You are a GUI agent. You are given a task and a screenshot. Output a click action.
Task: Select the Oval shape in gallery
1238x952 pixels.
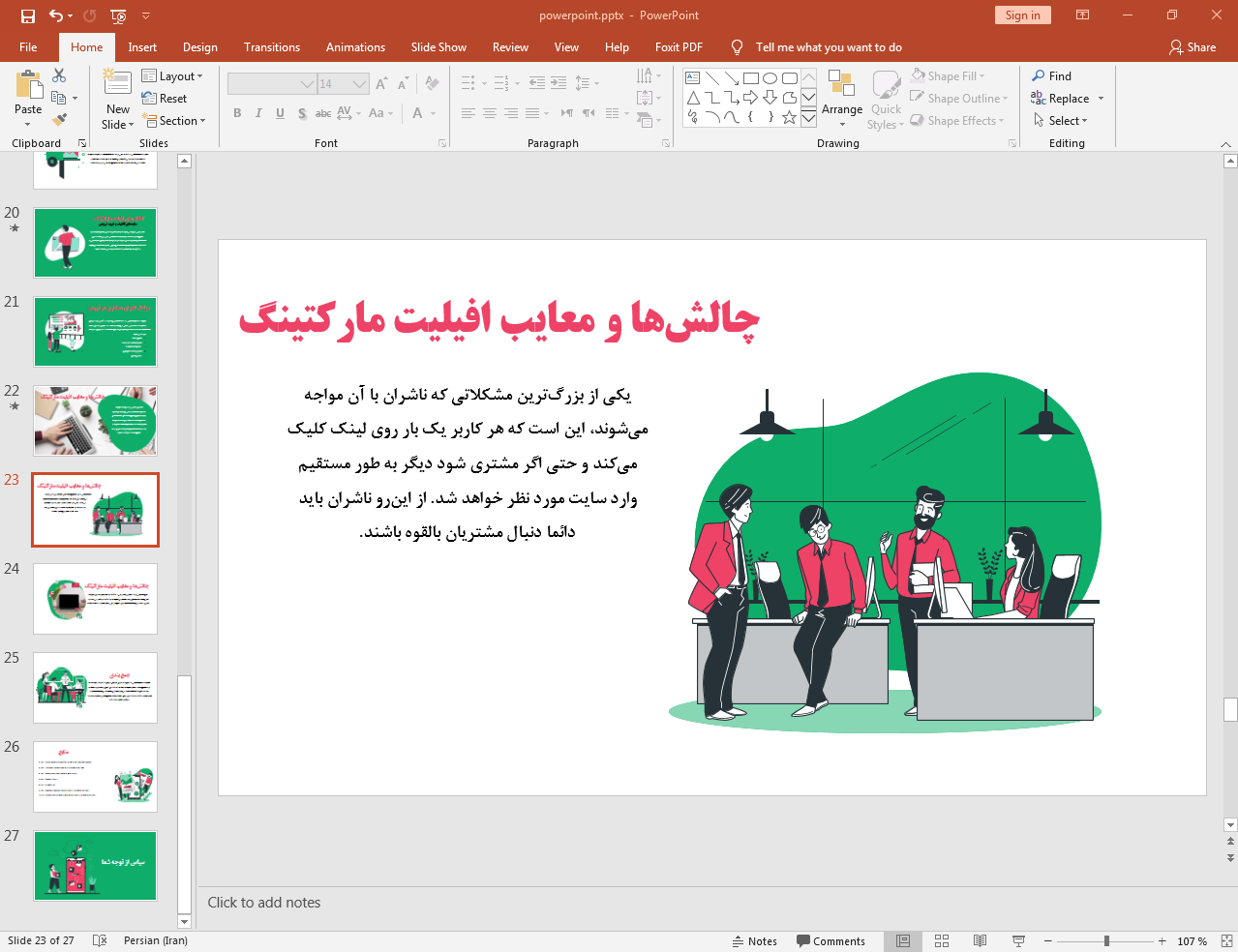click(x=770, y=78)
